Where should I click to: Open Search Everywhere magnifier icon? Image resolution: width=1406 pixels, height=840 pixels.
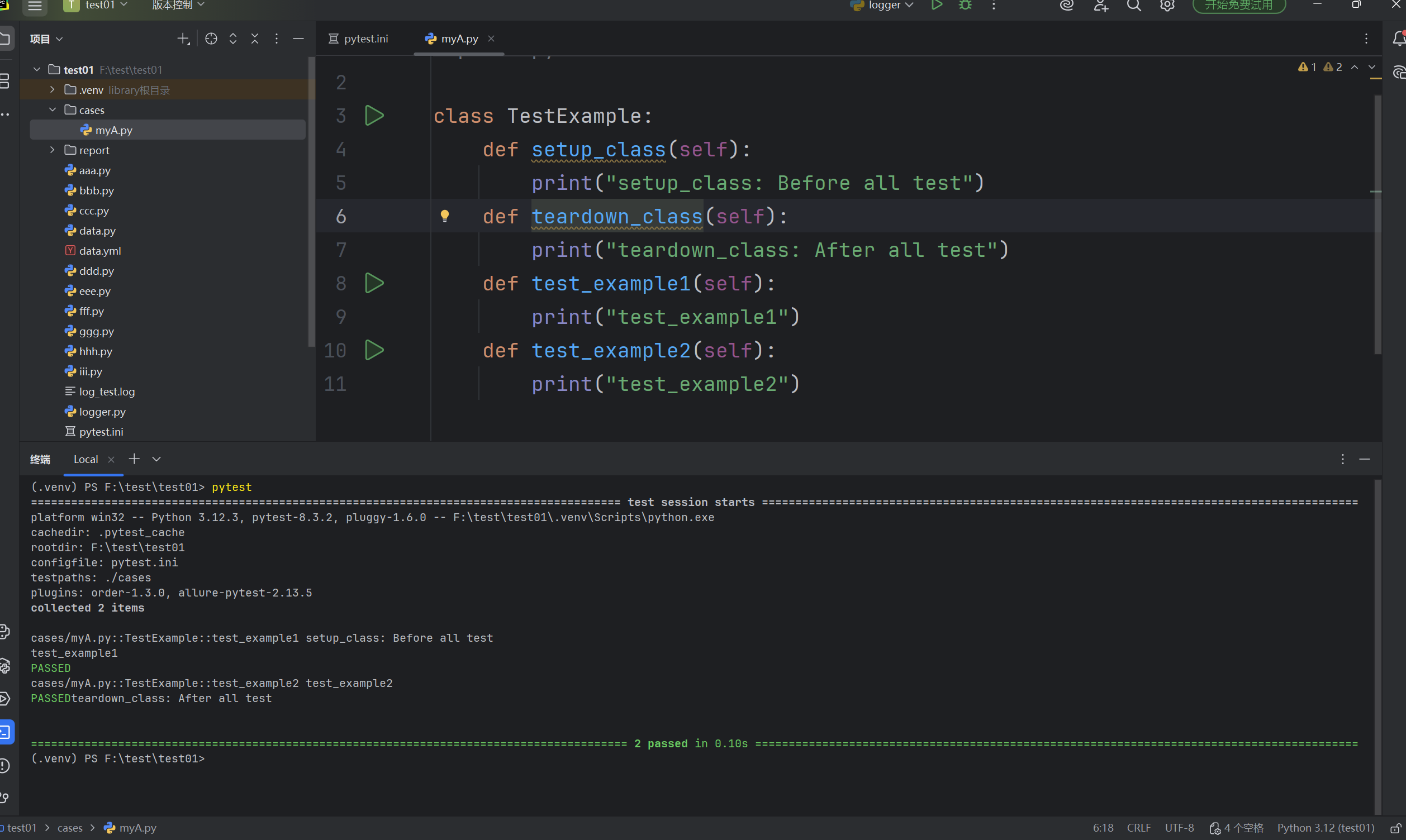(x=1134, y=6)
